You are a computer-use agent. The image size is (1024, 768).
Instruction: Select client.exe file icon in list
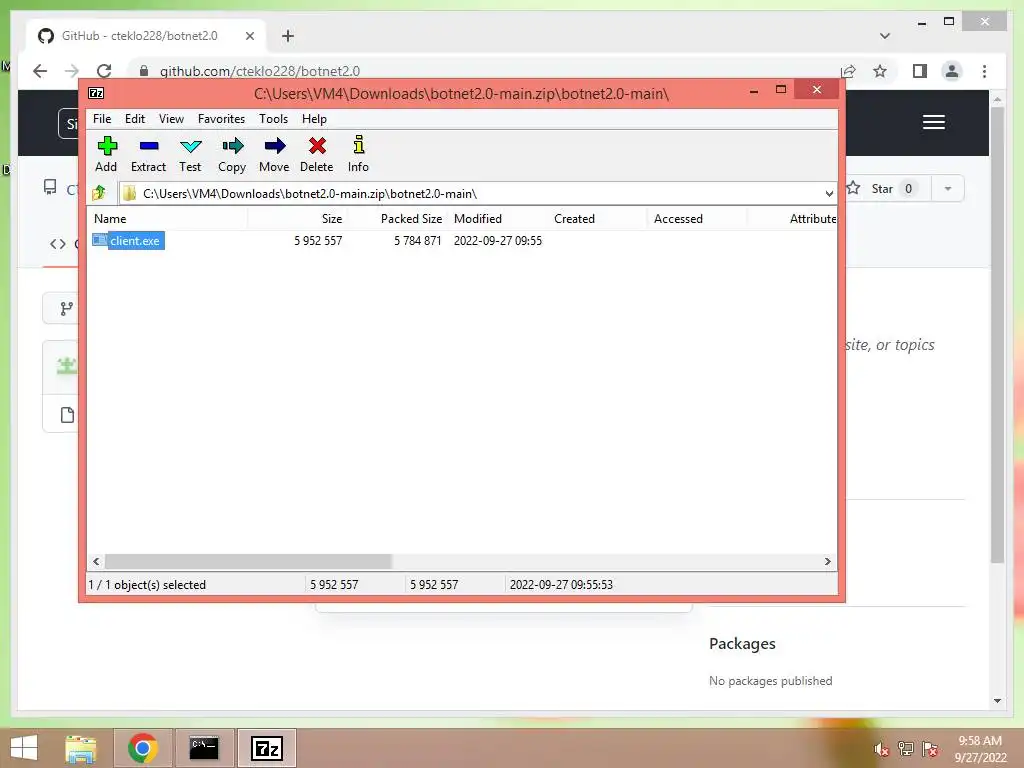tap(99, 240)
